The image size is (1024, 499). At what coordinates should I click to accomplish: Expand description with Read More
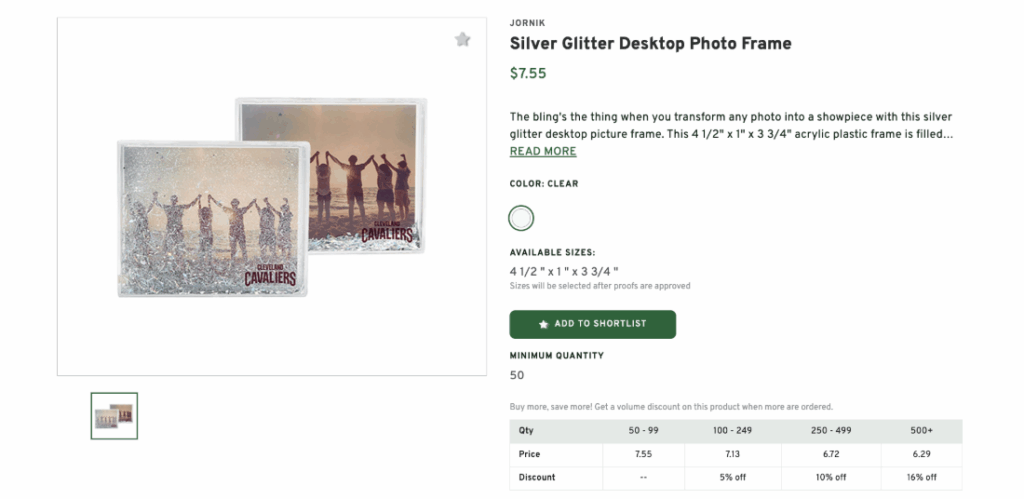pyautogui.click(x=543, y=152)
